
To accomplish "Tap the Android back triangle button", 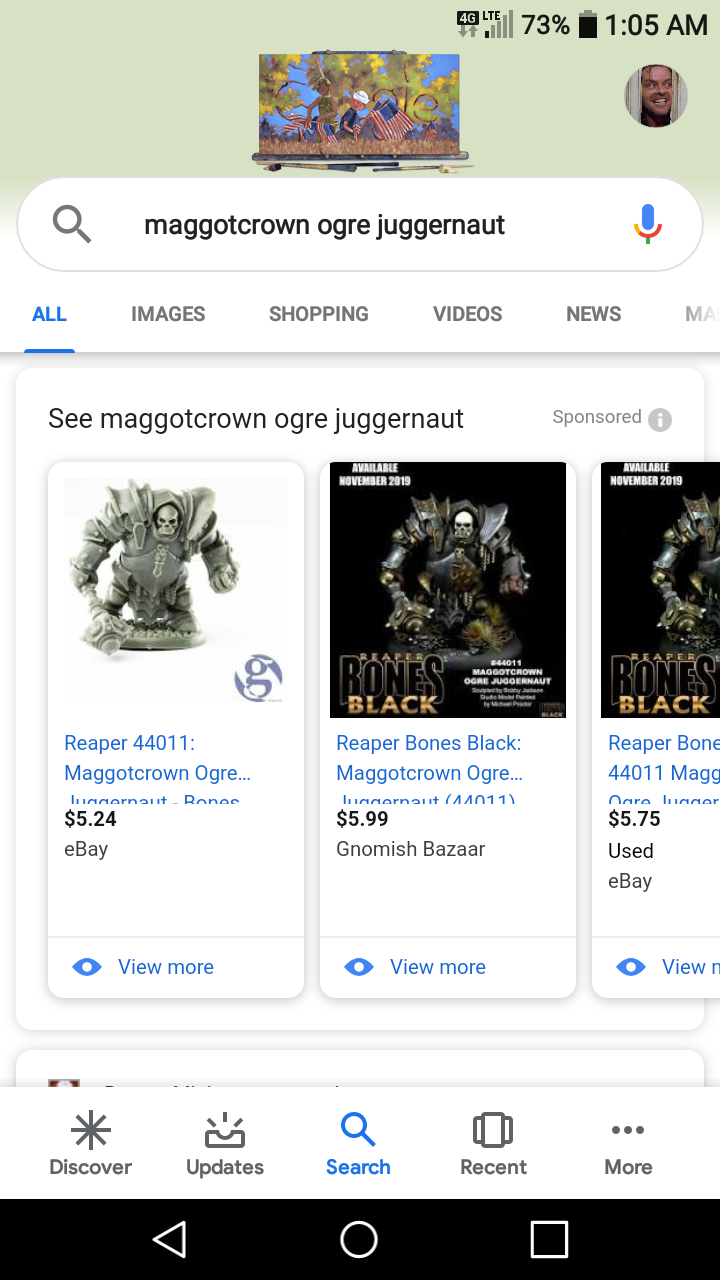I will 170,1240.
